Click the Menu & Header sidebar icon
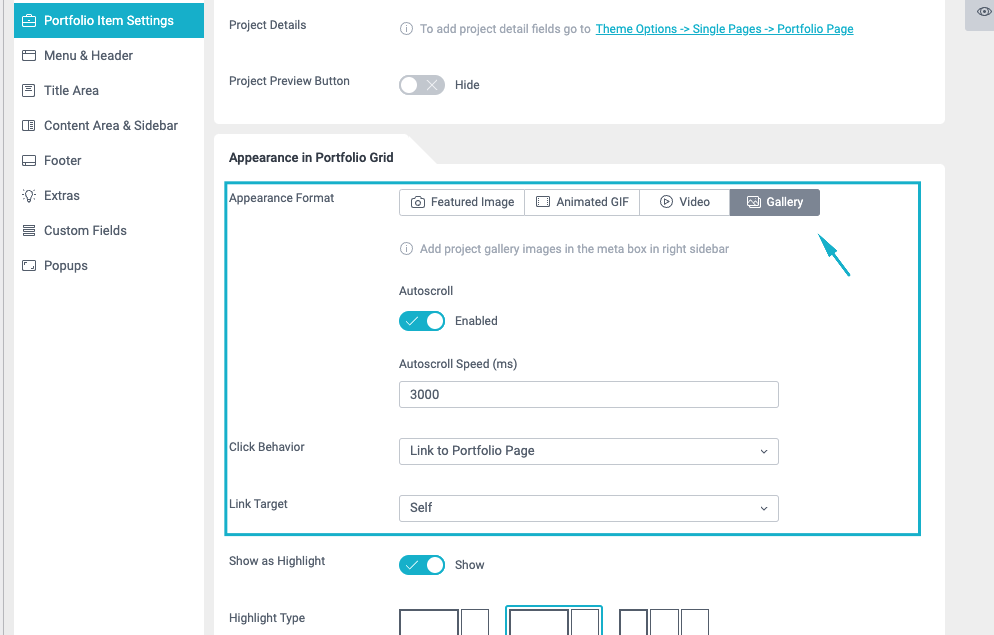The image size is (994, 635). click(29, 56)
